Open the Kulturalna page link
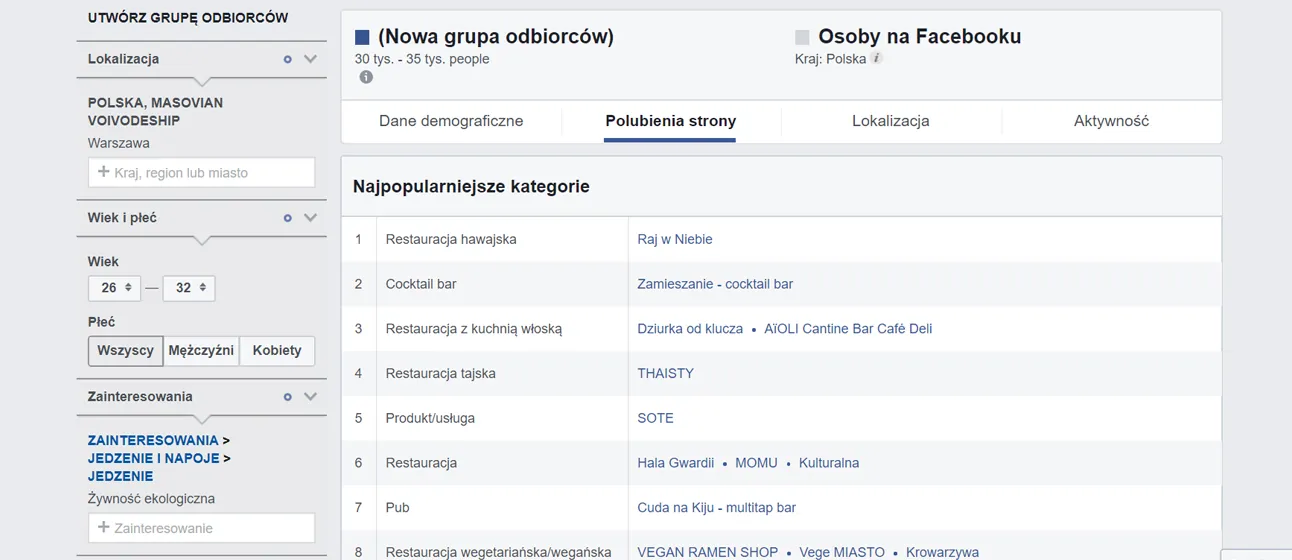The width and height of the screenshot is (1292, 560). pyautogui.click(x=828, y=463)
